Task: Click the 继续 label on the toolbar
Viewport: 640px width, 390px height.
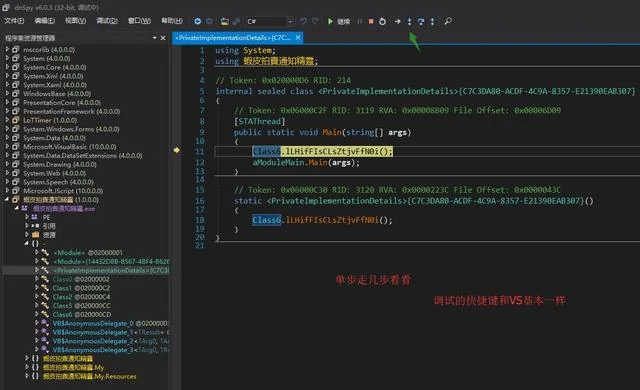Action: click(344, 22)
